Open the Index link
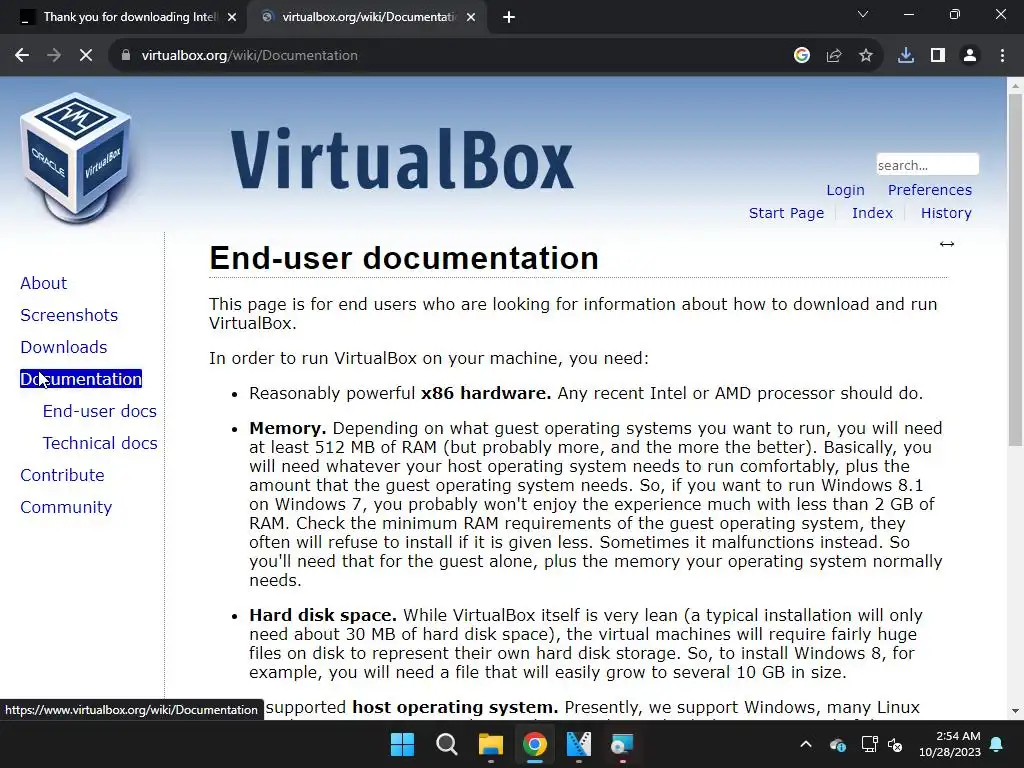The width and height of the screenshot is (1024, 768). click(x=872, y=213)
